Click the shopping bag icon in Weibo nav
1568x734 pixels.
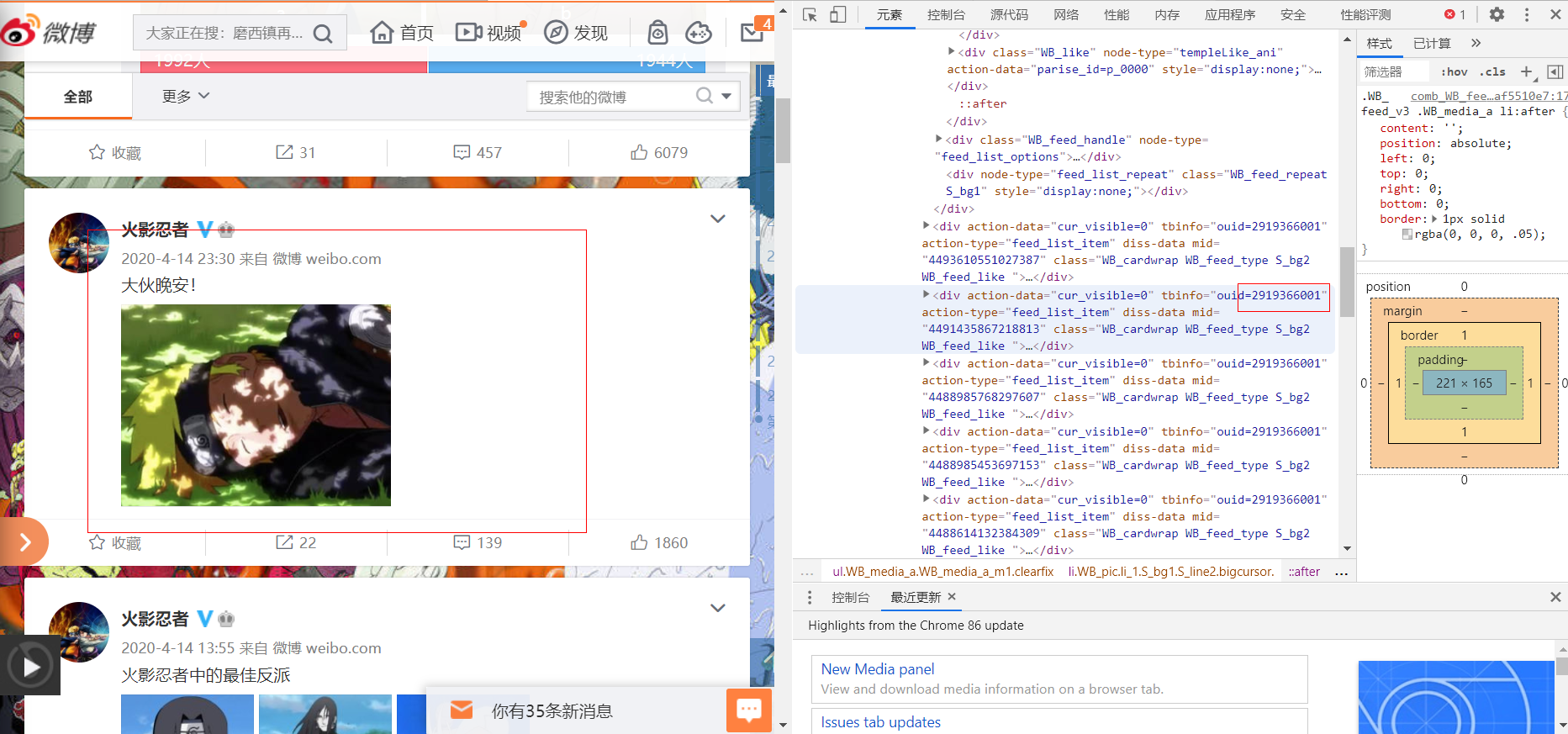(657, 33)
